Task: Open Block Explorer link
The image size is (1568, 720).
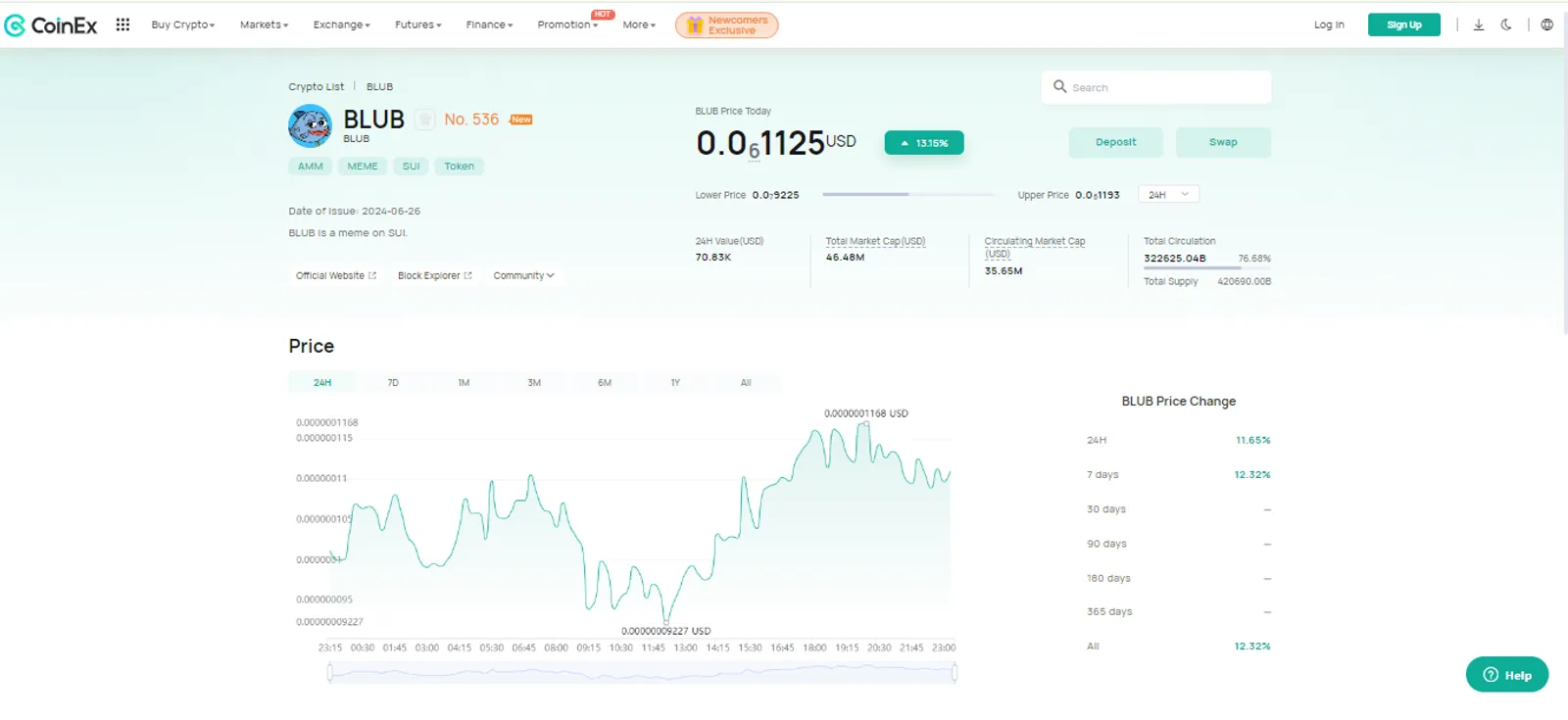Action: point(435,275)
